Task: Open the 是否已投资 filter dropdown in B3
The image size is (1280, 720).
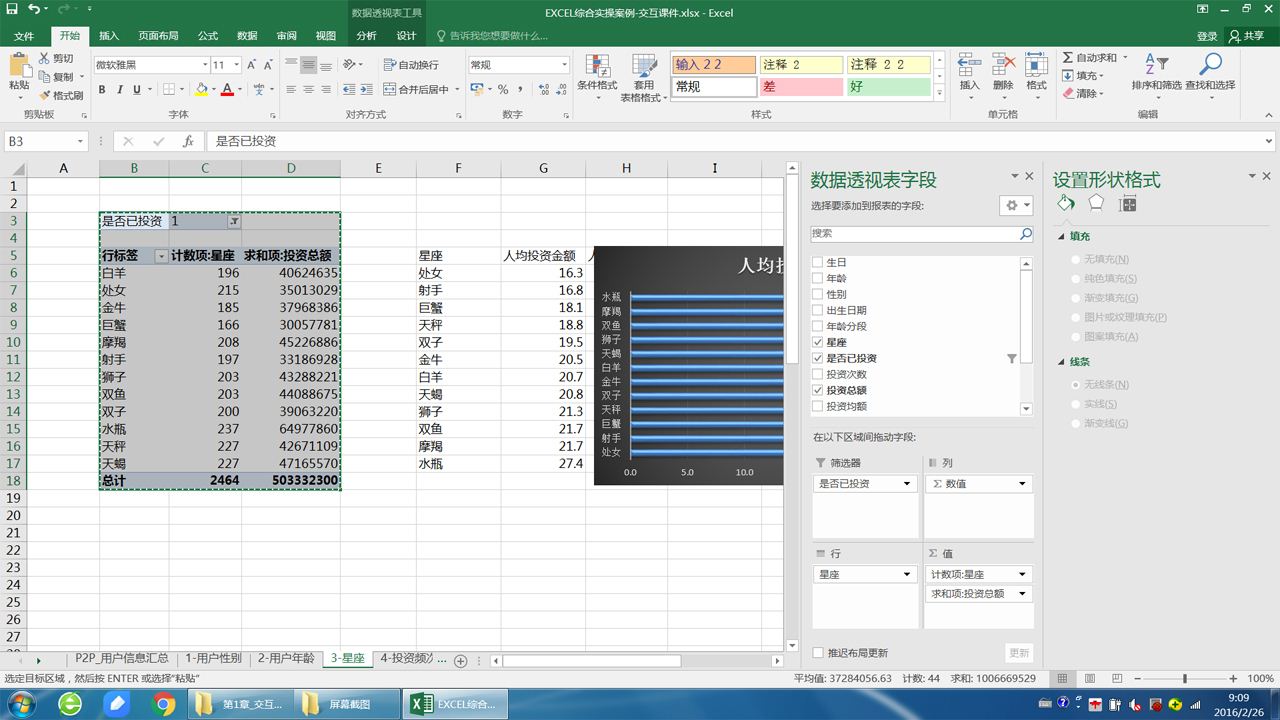Action: click(x=233, y=221)
